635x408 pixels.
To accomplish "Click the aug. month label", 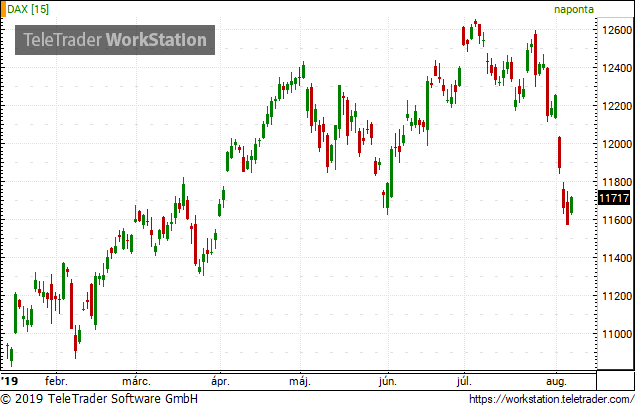I will [x=556, y=381].
